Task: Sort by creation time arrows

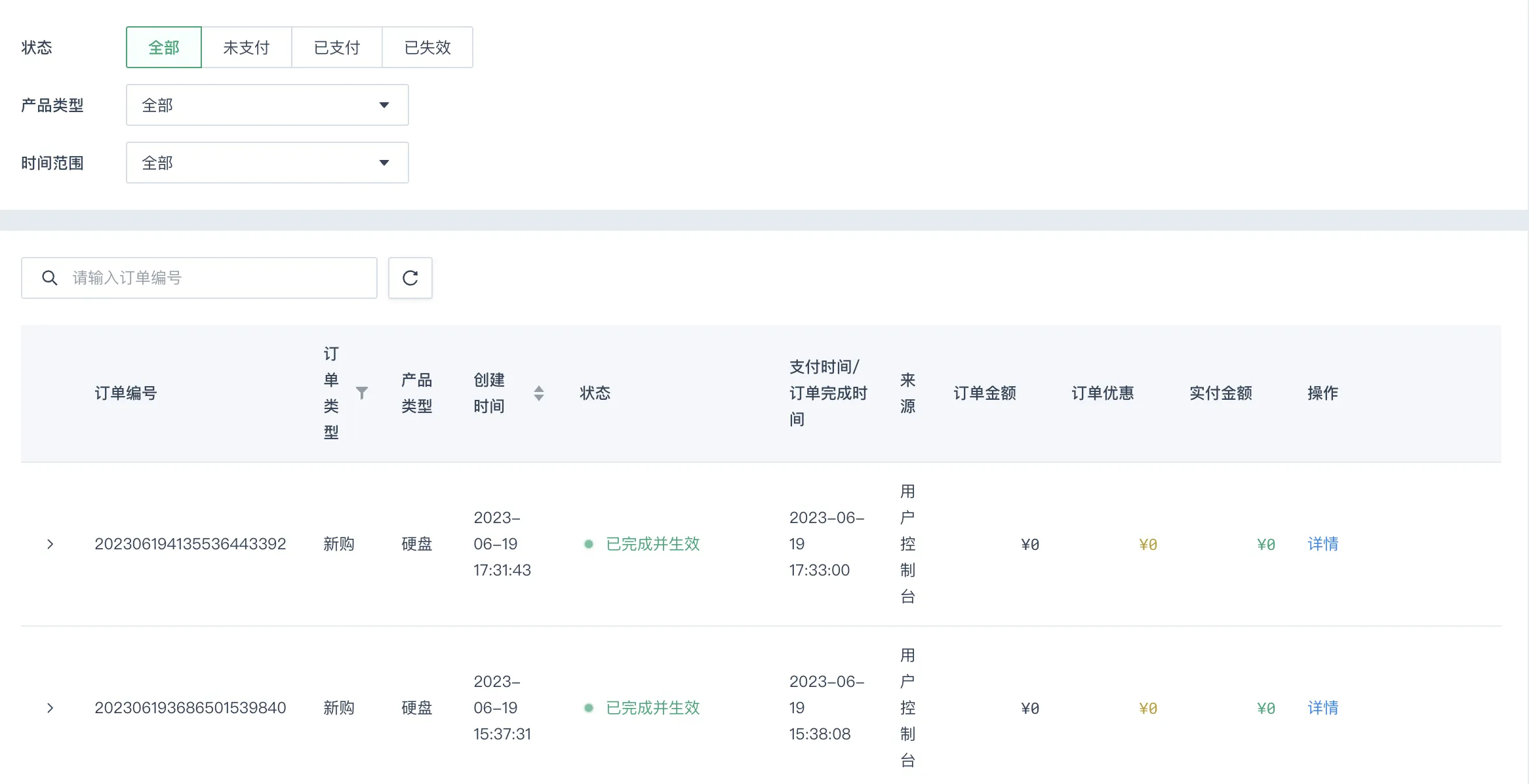Action: (x=539, y=393)
